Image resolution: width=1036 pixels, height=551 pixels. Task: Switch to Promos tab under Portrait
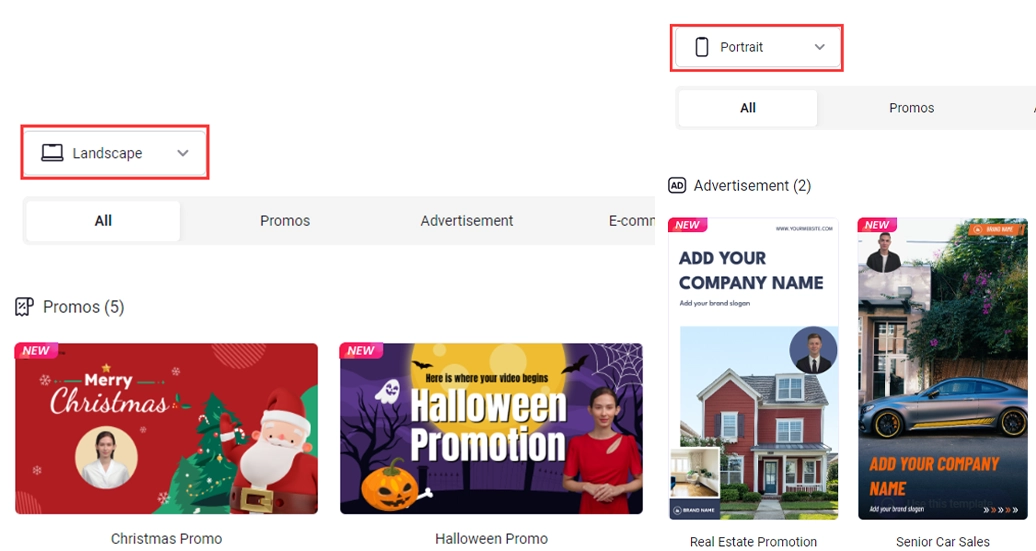point(911,108)
